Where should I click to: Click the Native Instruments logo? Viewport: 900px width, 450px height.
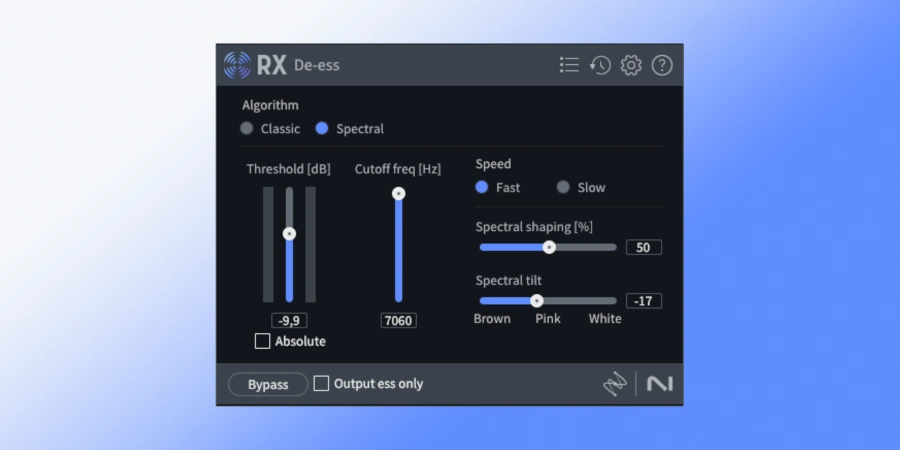660,384
